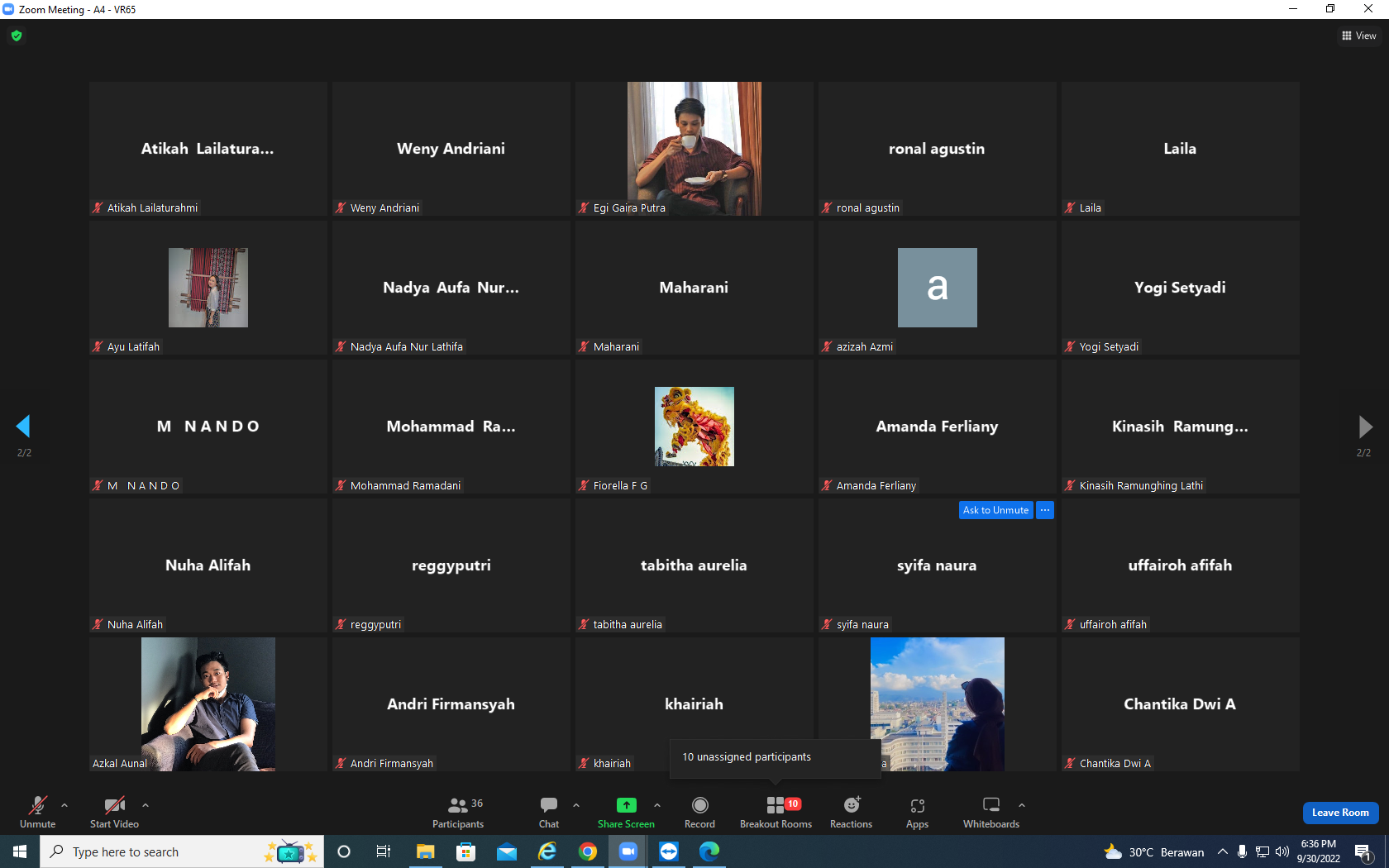Click the green encryption shield icon
The width and height of the screenshot is (1389, 868).
pos(17,36)
